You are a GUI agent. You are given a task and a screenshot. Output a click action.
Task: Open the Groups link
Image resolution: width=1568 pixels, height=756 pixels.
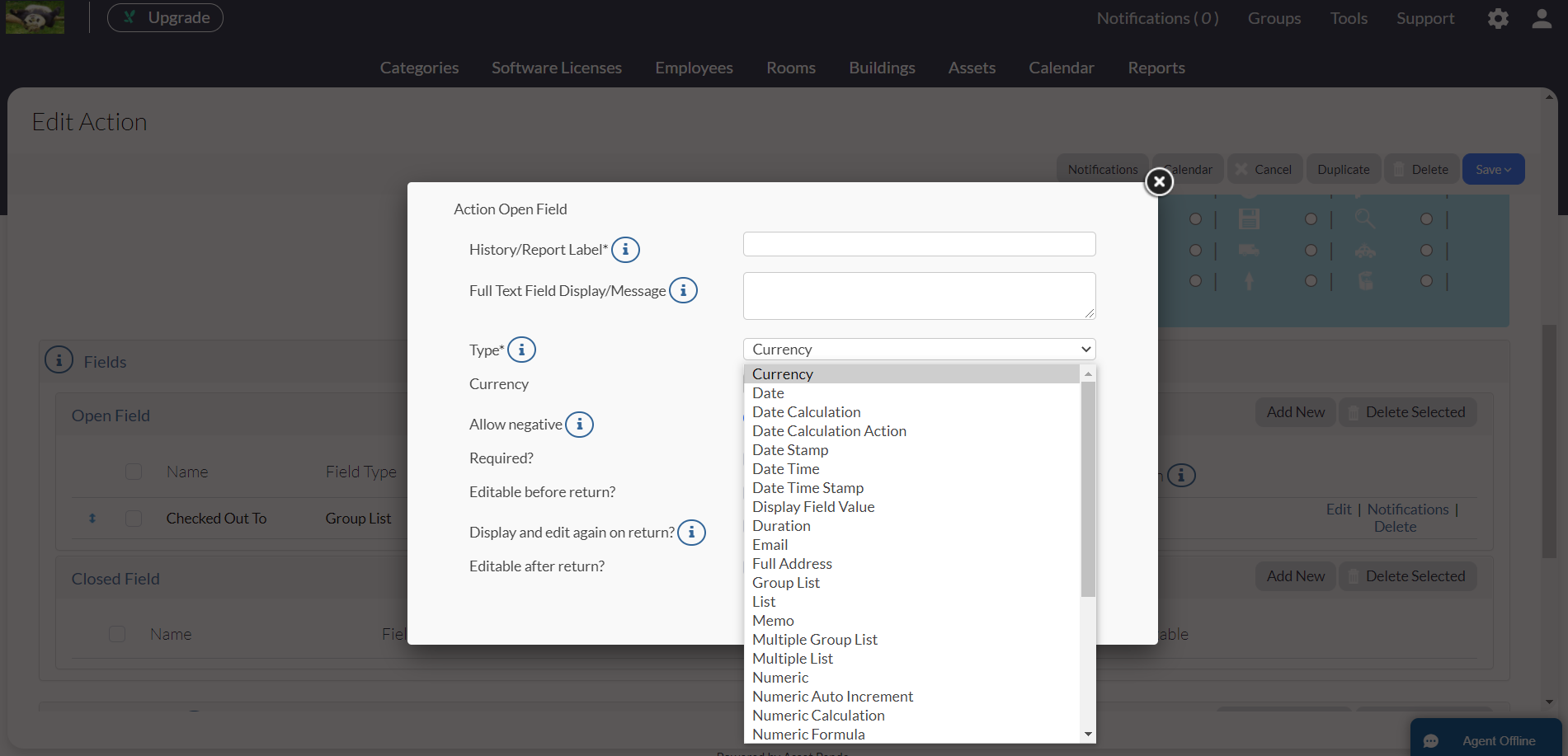point(1274,18)
